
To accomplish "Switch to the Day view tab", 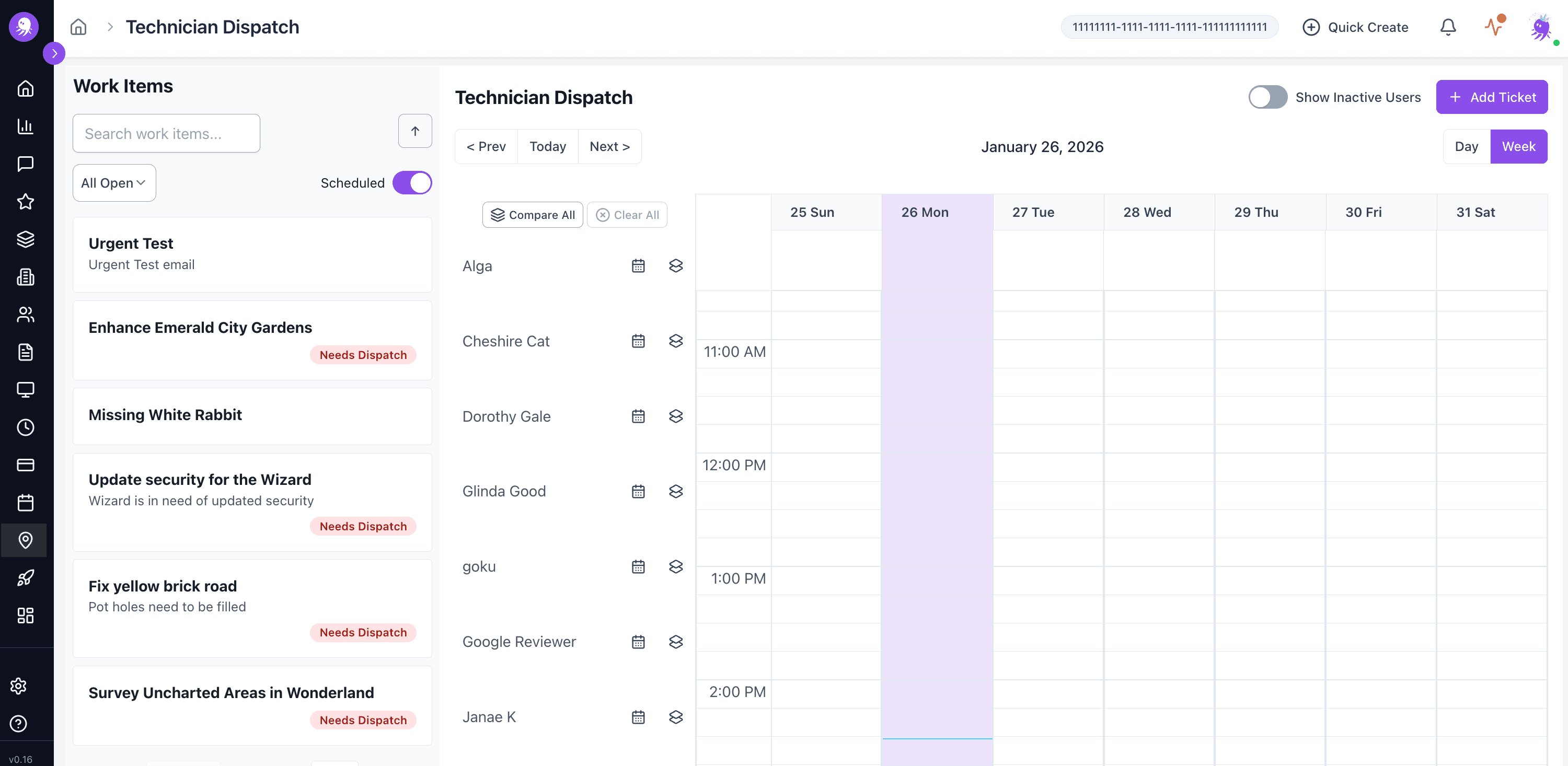I will (x=1467, y=146).
